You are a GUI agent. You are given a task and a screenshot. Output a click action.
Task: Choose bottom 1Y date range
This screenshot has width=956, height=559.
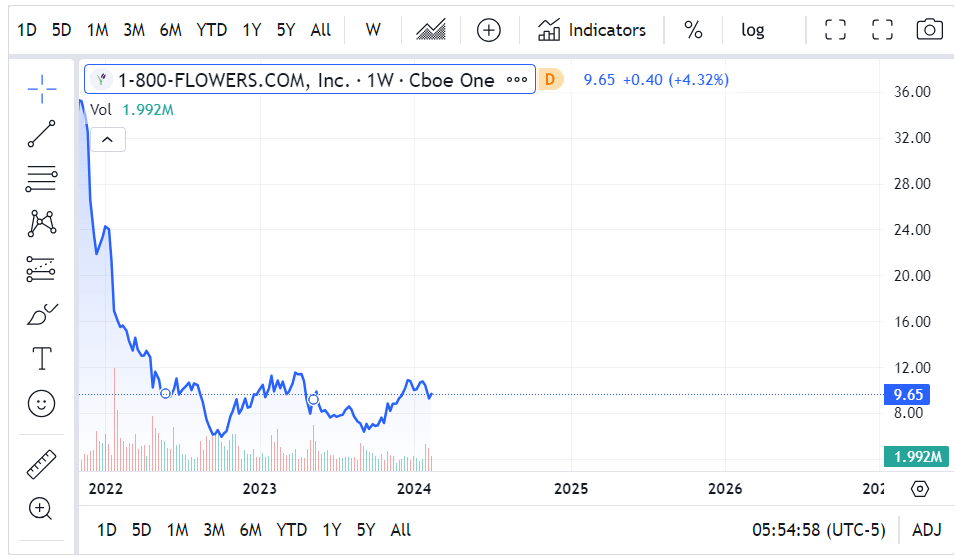pyautogui.click(x=332, y=530)
